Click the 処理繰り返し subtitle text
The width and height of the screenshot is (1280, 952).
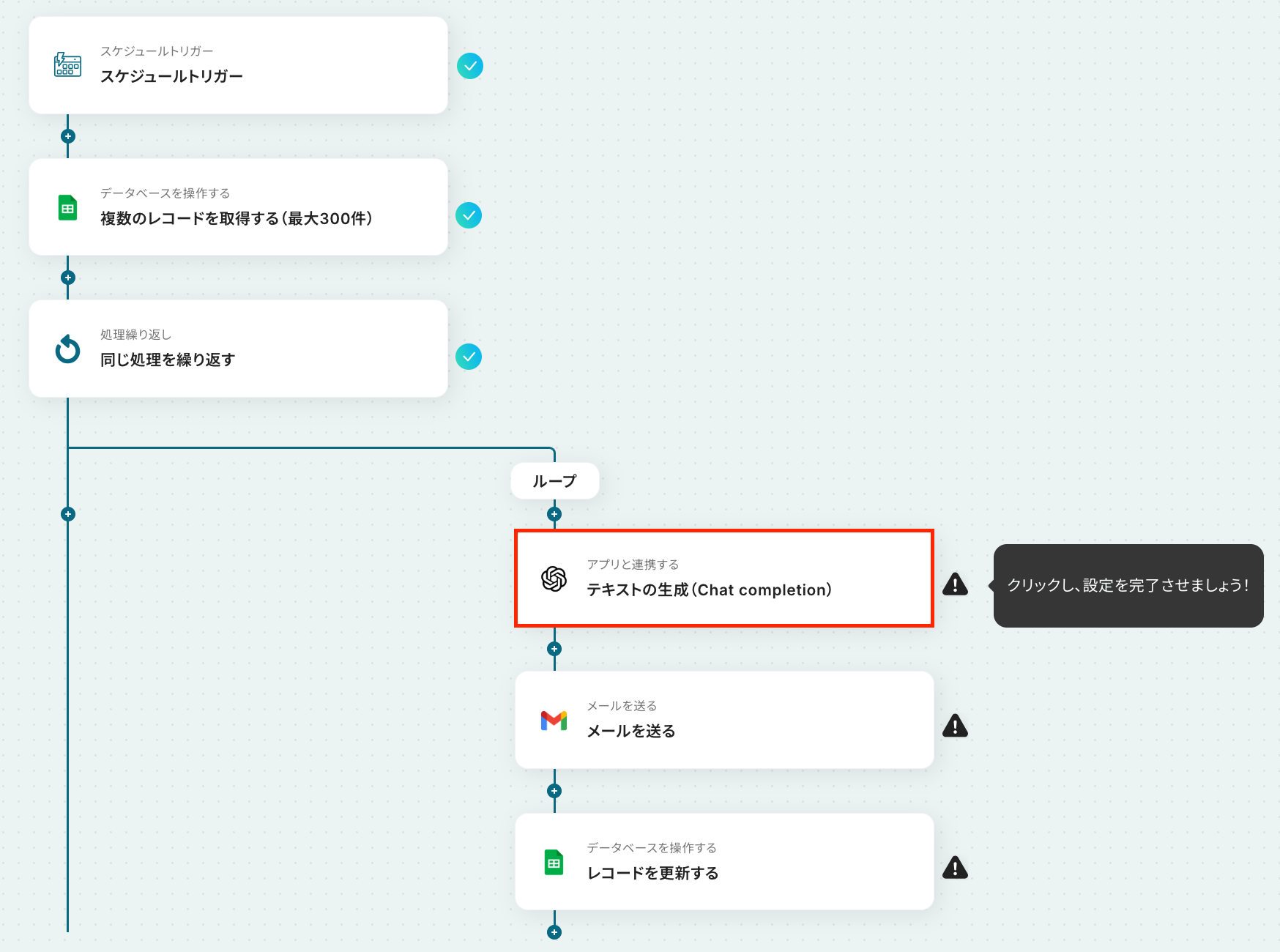click(136, 335)
